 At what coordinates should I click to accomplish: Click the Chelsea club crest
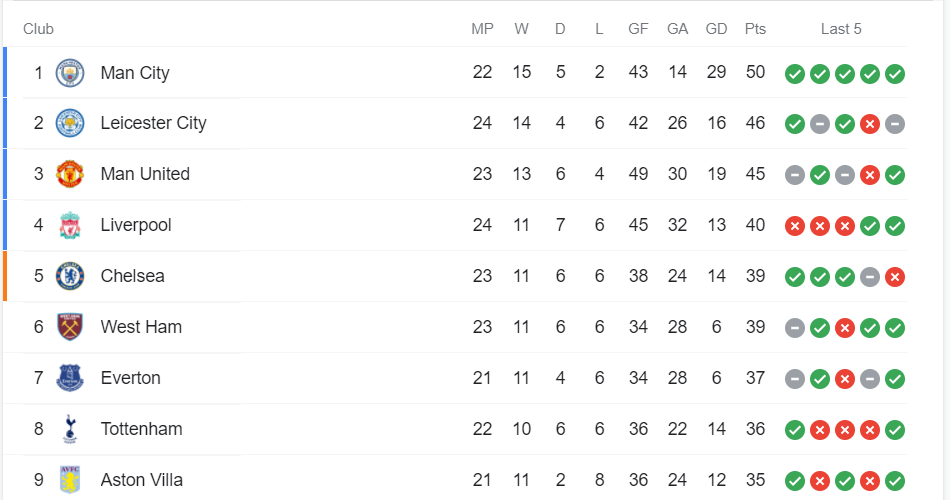pos(70,276)
